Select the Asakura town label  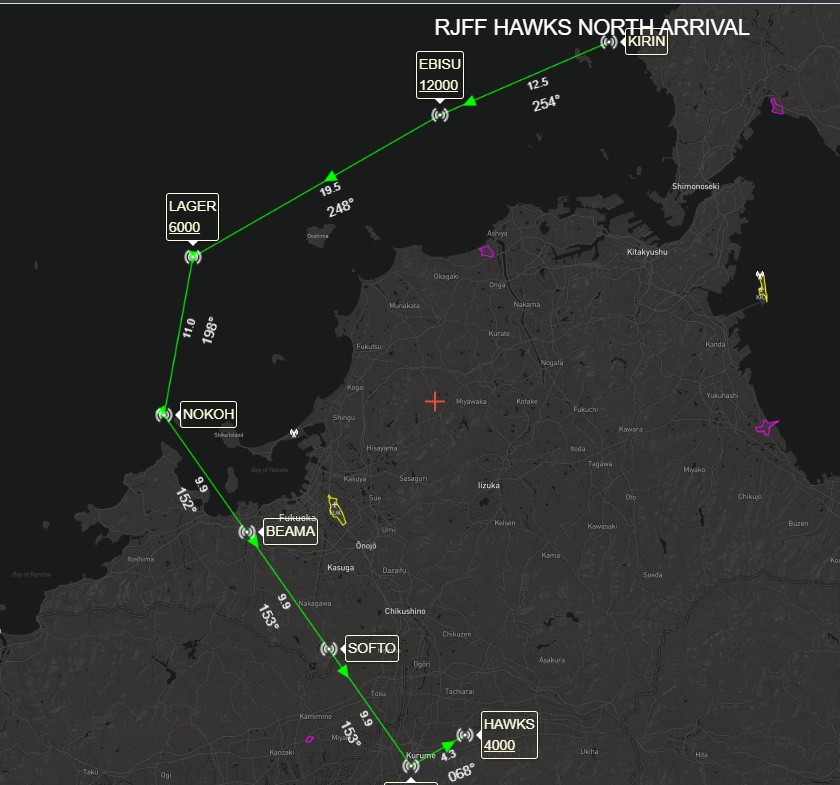point(552,660)
